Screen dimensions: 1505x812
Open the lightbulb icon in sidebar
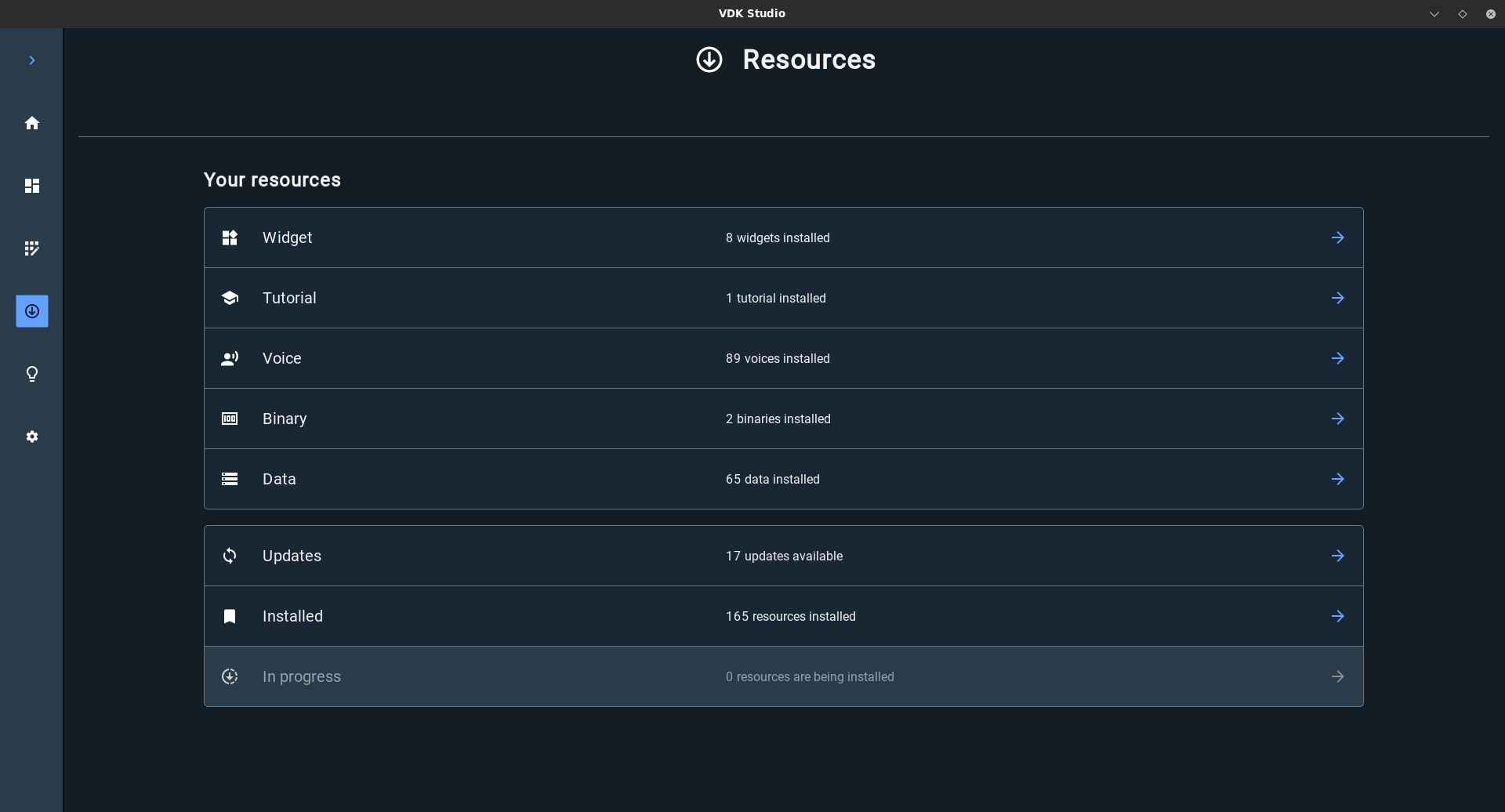click(x=32, y=374)
